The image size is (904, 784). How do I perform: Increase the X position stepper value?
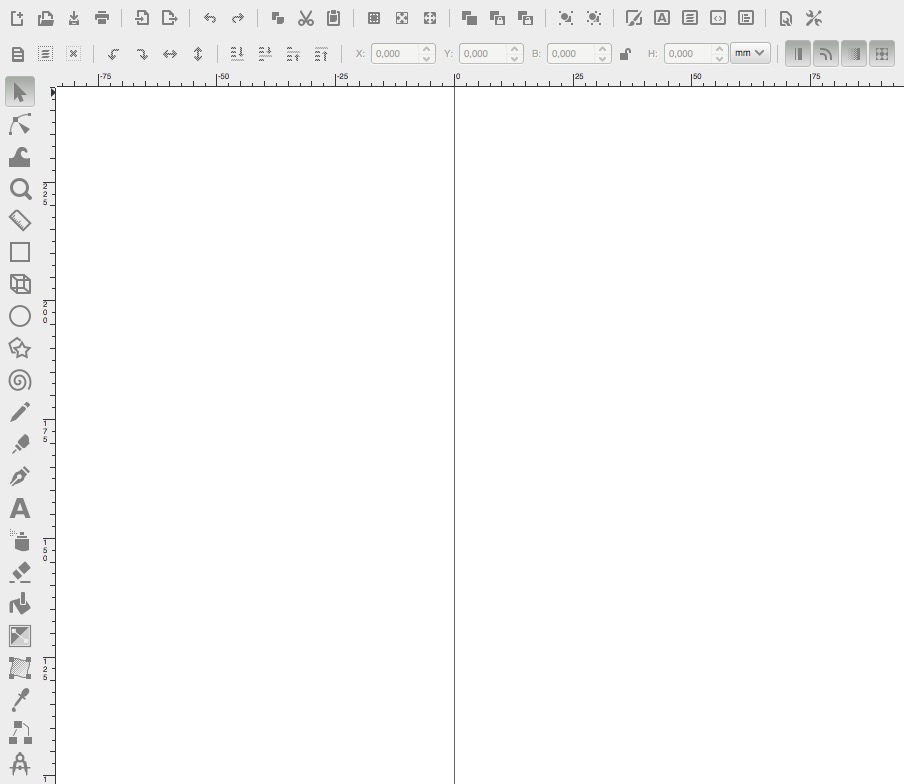tap(427, 48)
